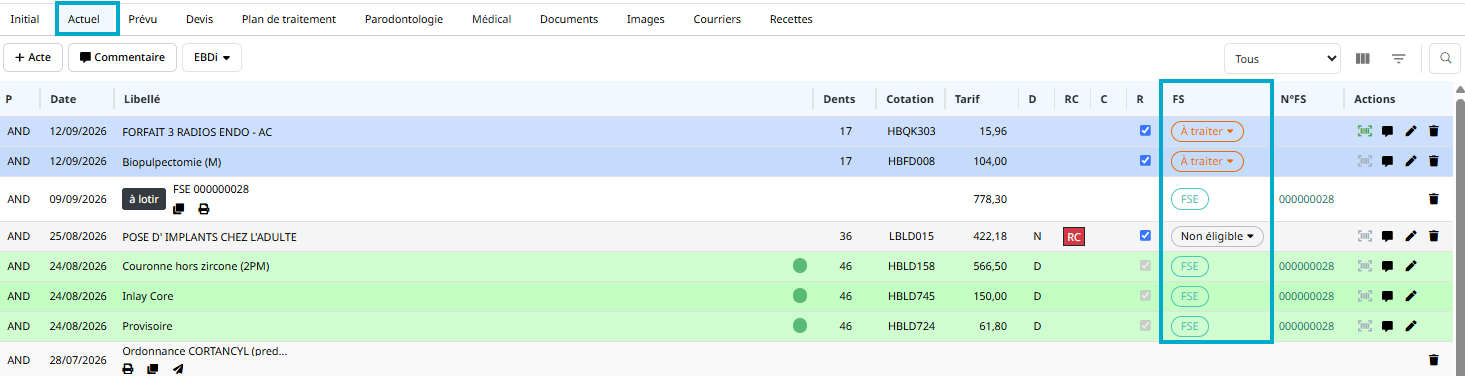Delete the FSE 000000028 row via trash icon
This screenshot has width=1465, height=376.
(x=1434, y=199)
